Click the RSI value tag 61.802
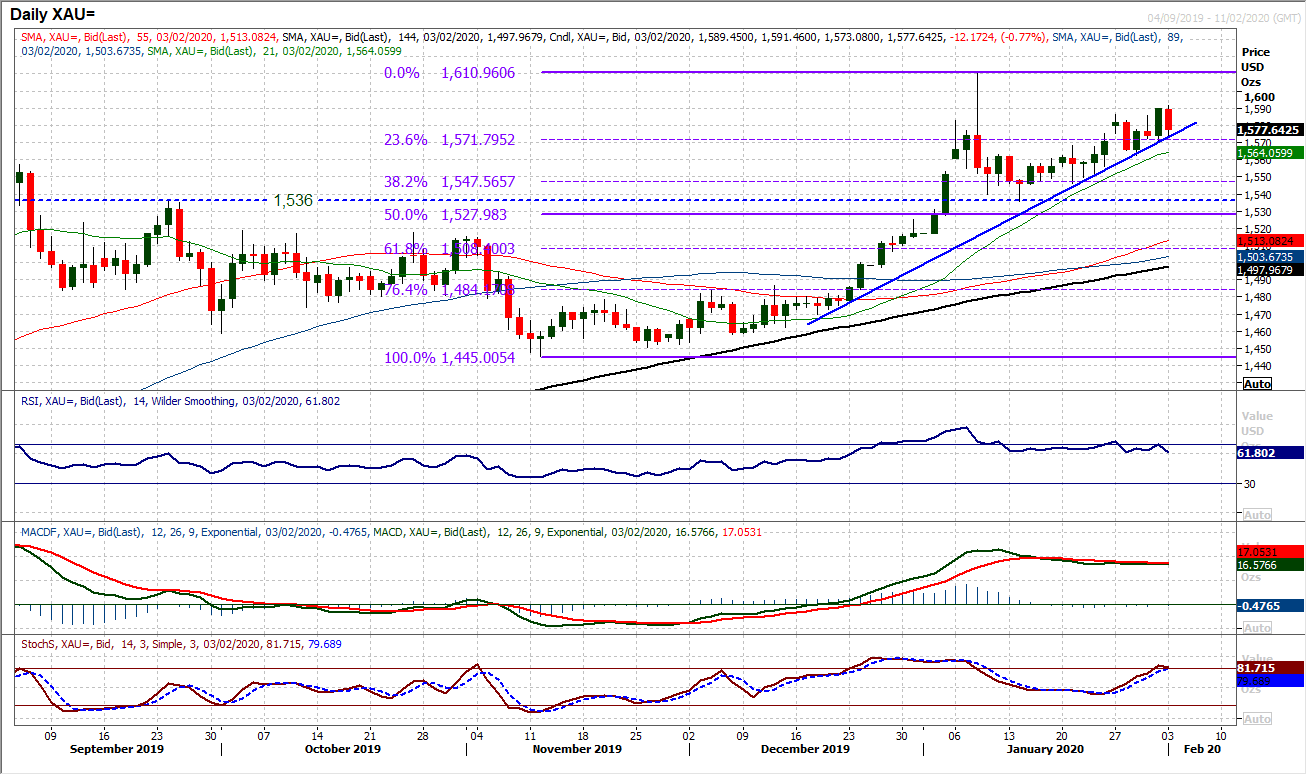 point(1268,453)
